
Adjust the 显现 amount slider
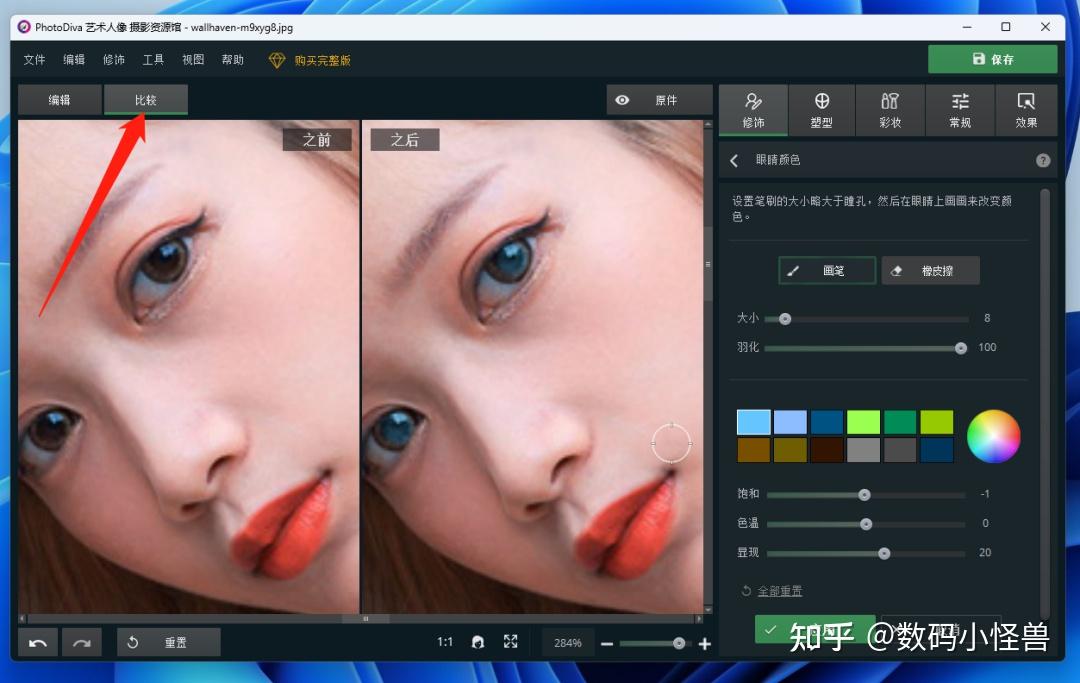pos(866,553)
